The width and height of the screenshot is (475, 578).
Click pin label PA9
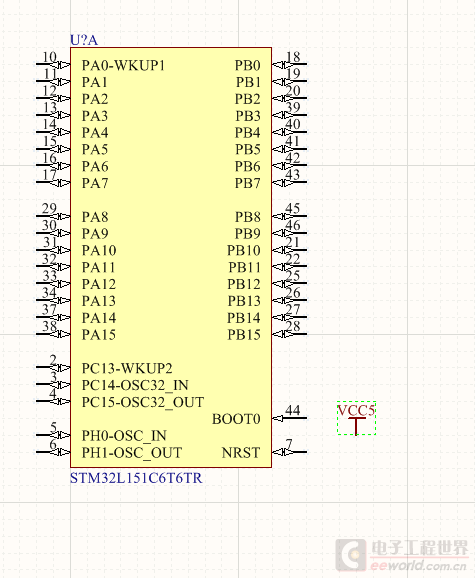pyautogui.click(x=95, y=233)
